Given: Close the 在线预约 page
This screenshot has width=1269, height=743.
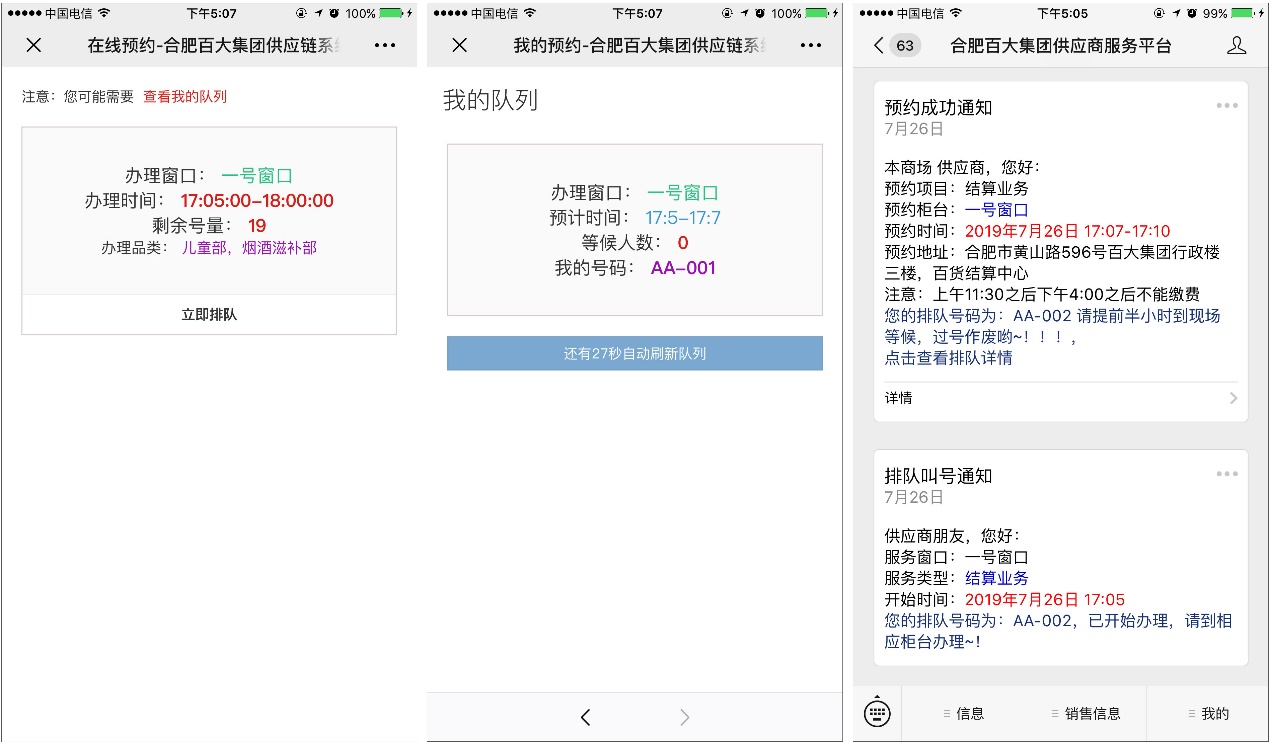Looking at the screenshot, I should 34,45.
